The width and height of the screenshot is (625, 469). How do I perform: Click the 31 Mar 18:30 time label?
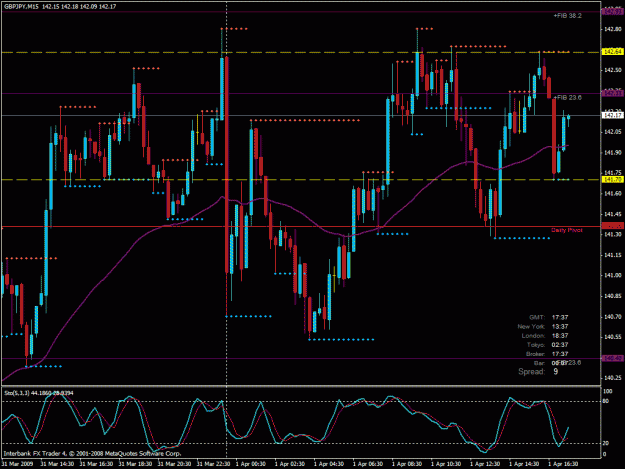(x=135, y=464)
